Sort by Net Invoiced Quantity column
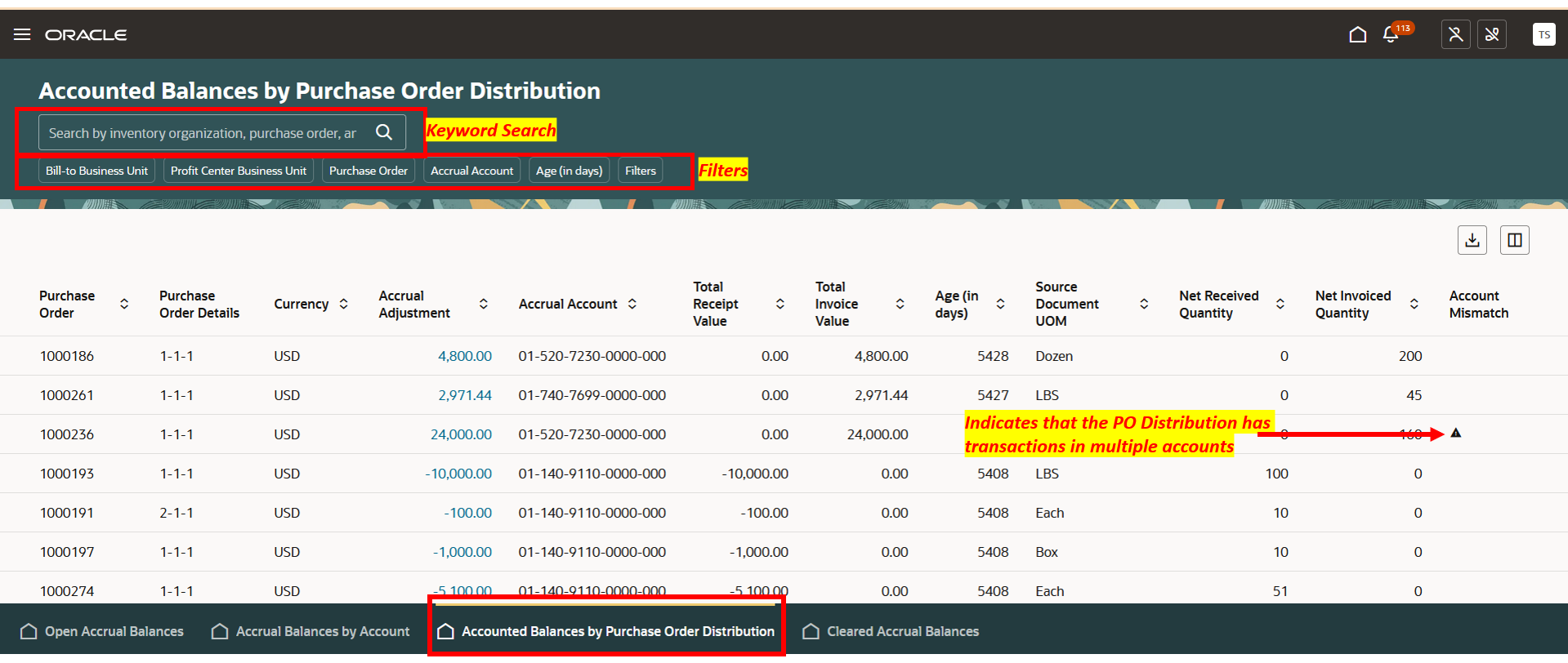This screenshot has height=663, width=1568. (x=1414, y=304)
